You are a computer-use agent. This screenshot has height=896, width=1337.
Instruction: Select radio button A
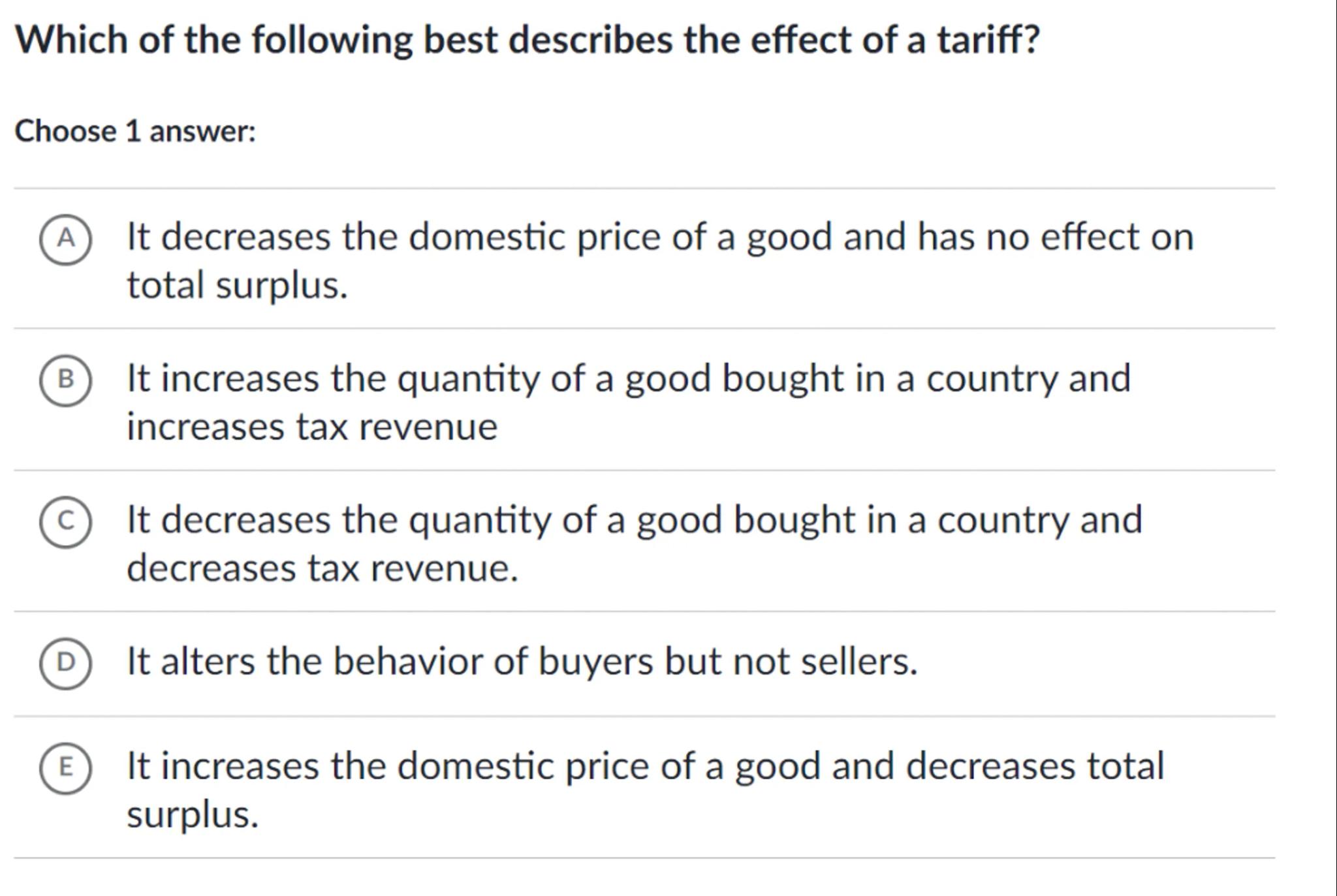(x=65, y=239)
